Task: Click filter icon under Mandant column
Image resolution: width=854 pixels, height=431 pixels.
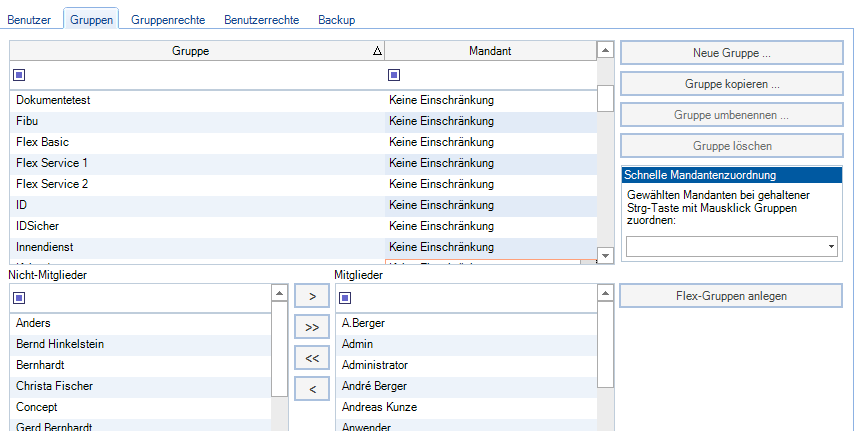Action: click(x=393, y=75)
